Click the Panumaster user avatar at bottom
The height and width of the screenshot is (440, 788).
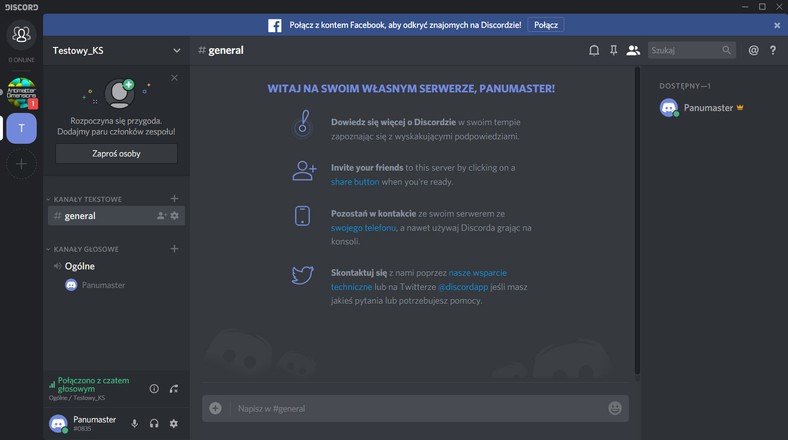pyautogui.click(x=58, y=423)
